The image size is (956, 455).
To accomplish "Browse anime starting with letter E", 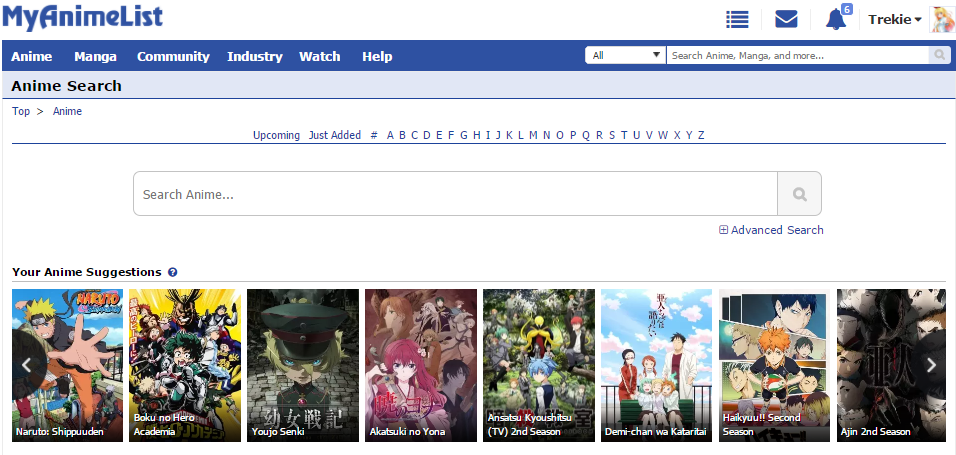I will click(439, 135).
